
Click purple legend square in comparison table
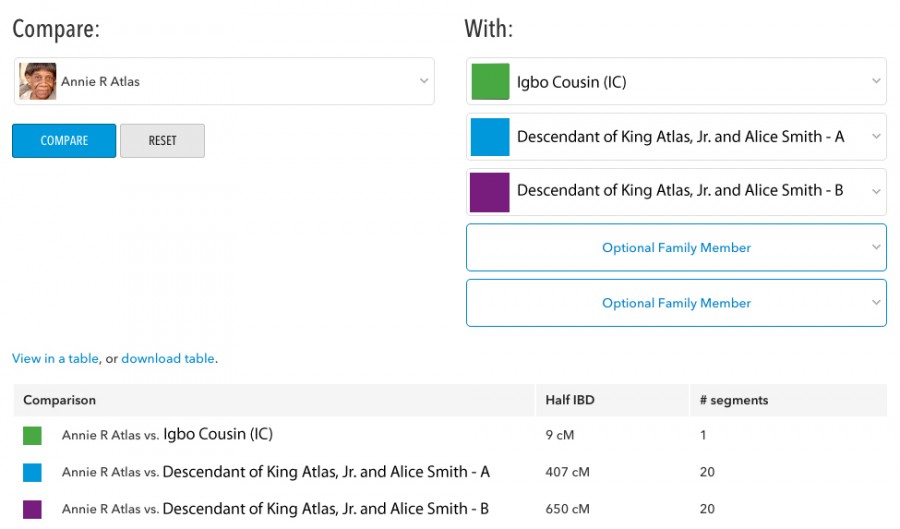[32, 509]
